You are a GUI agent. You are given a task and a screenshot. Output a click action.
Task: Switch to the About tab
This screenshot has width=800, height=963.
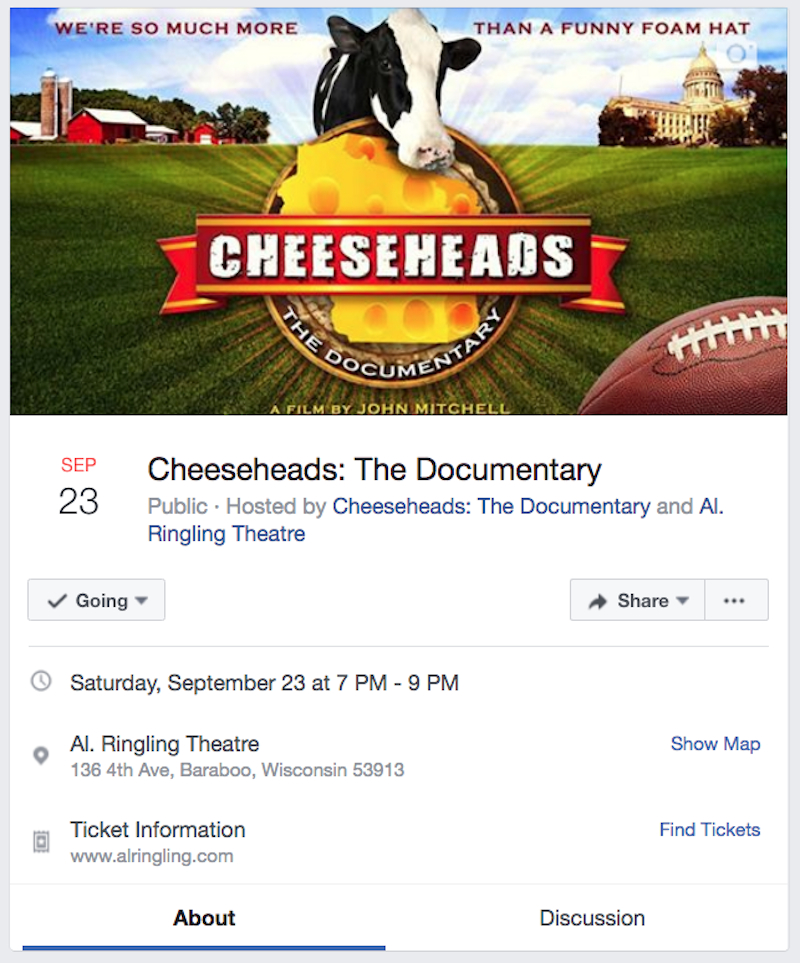coord(204,918)
